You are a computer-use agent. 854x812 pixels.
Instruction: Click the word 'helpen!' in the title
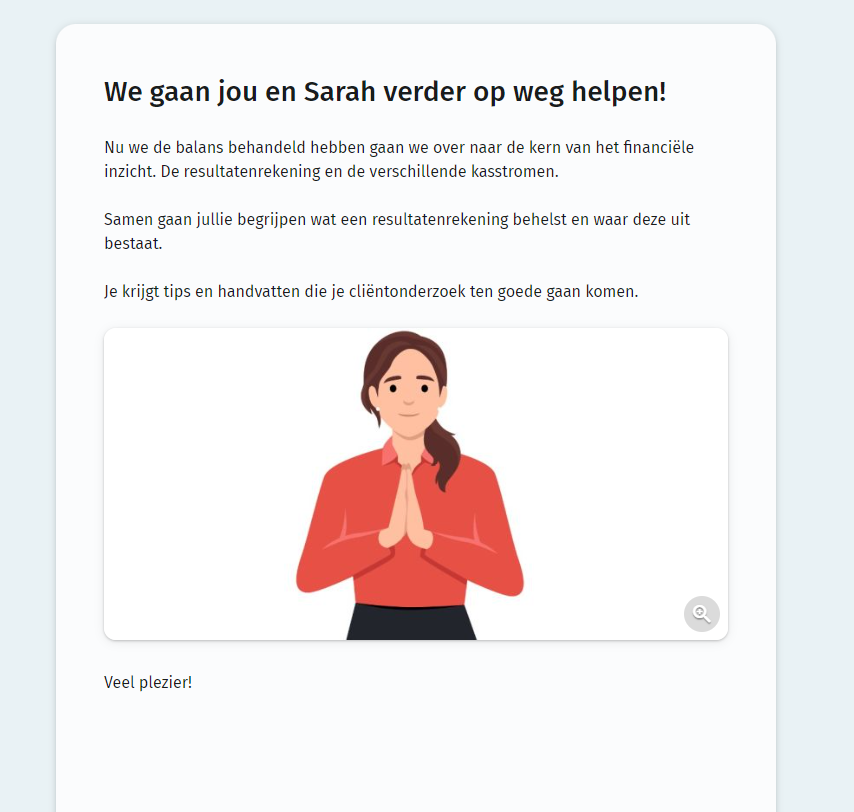coord(618,91)
